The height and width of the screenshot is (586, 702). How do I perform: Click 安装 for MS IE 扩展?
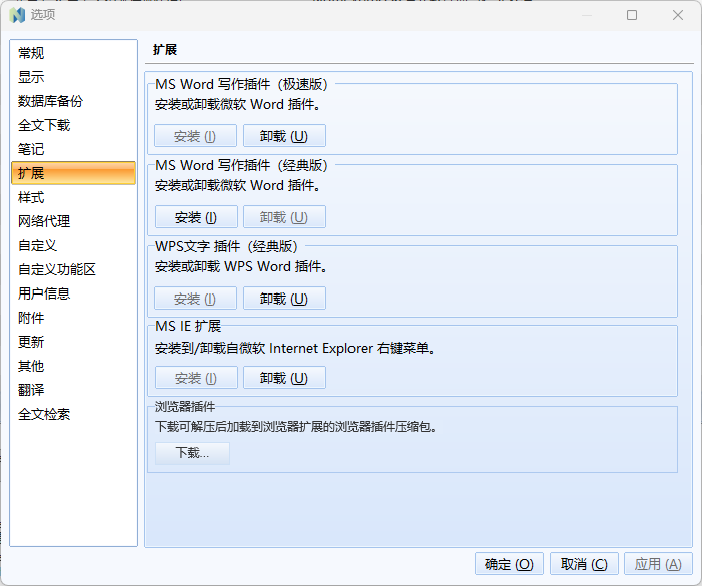[x=196, y=378]
